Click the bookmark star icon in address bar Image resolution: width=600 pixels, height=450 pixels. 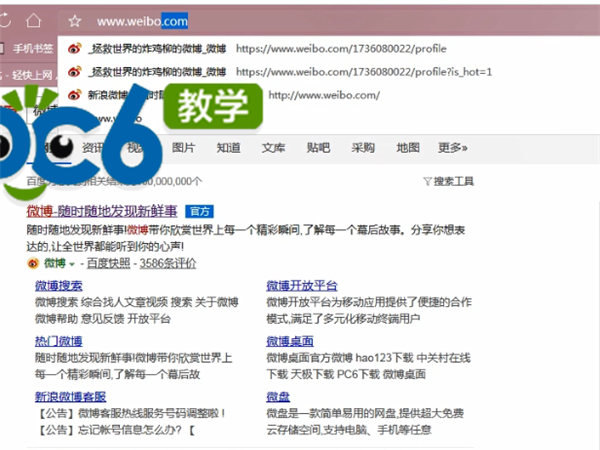pos(75,21)
